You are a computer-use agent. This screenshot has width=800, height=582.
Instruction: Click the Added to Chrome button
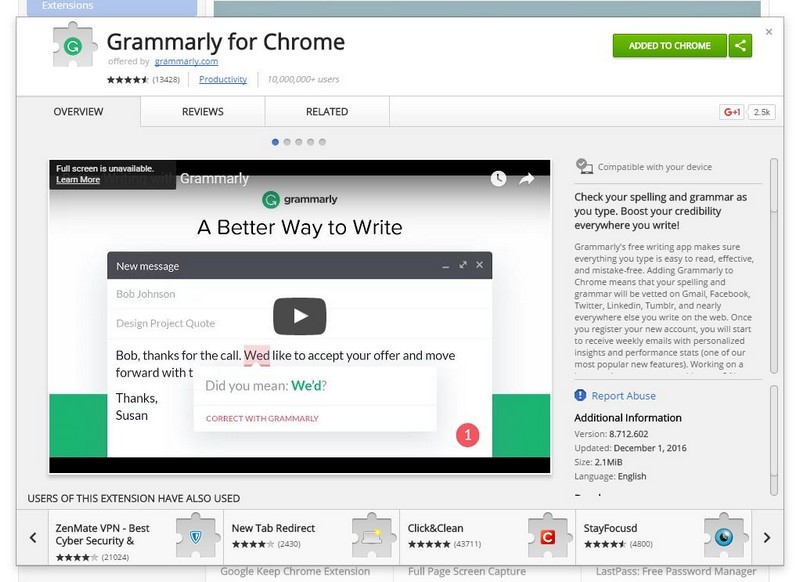click(x=669, y=45)
